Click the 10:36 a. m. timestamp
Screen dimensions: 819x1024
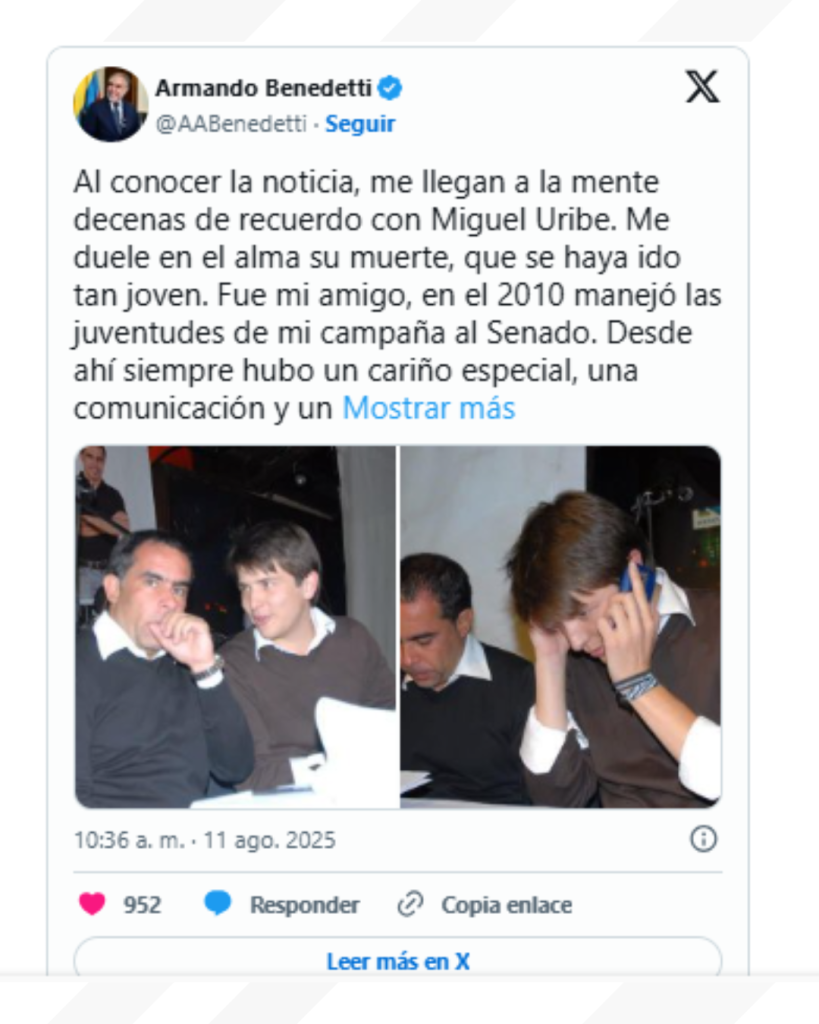(x=129, y=840)
